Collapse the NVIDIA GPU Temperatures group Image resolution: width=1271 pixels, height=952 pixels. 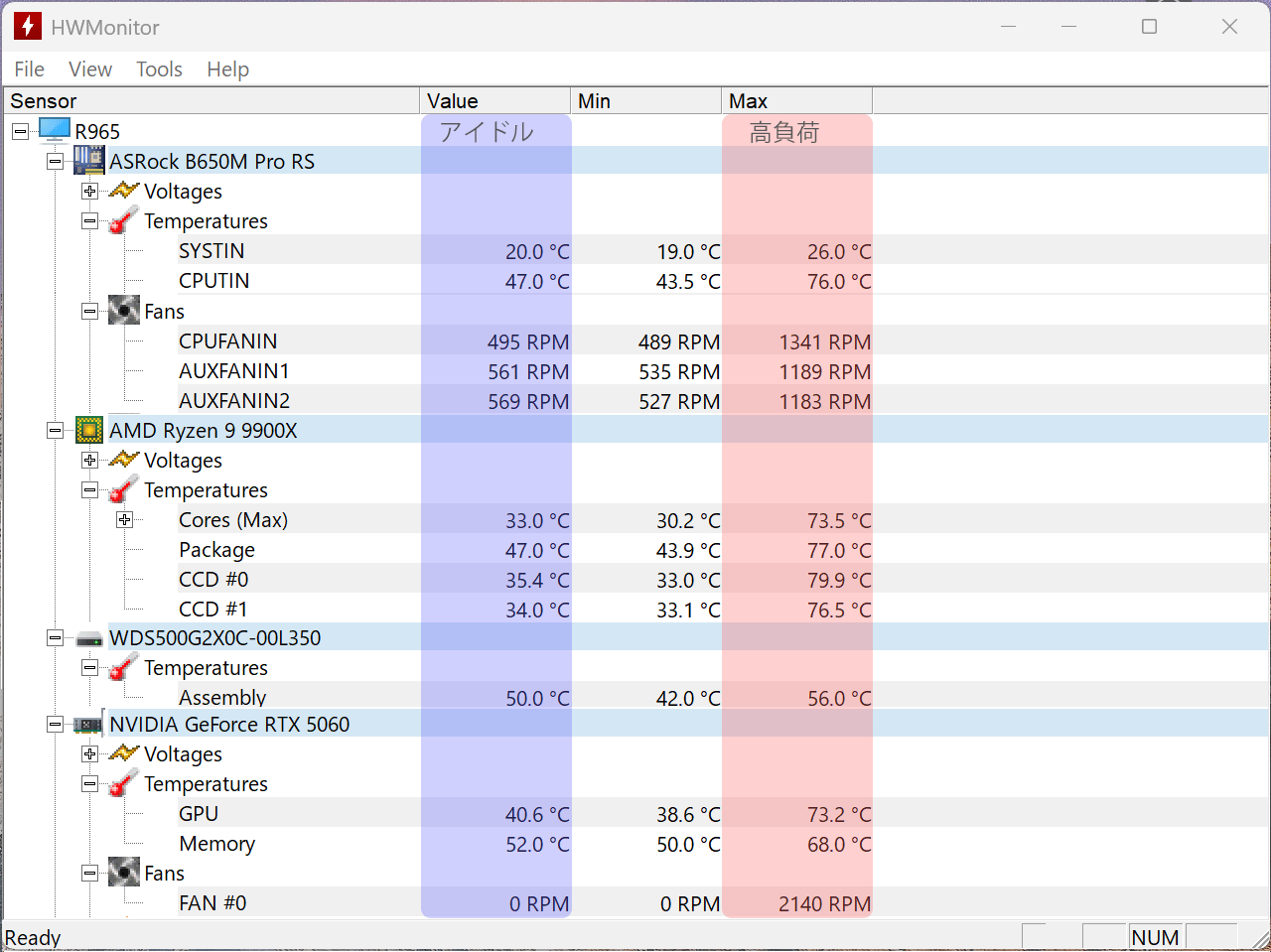pyautogui.click(x=90, y=784)
